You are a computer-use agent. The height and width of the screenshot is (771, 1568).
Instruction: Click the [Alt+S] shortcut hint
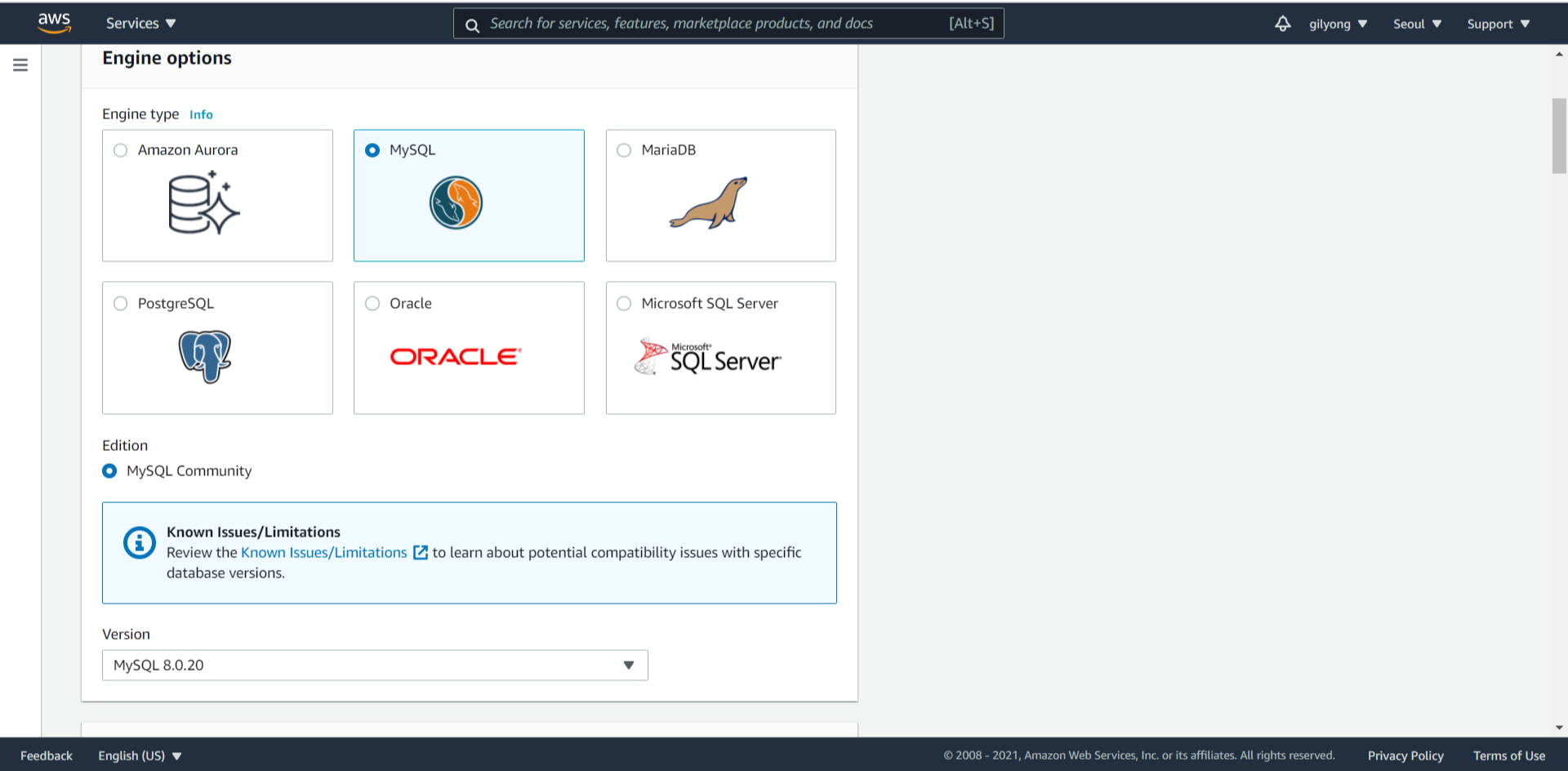[971, 24]
